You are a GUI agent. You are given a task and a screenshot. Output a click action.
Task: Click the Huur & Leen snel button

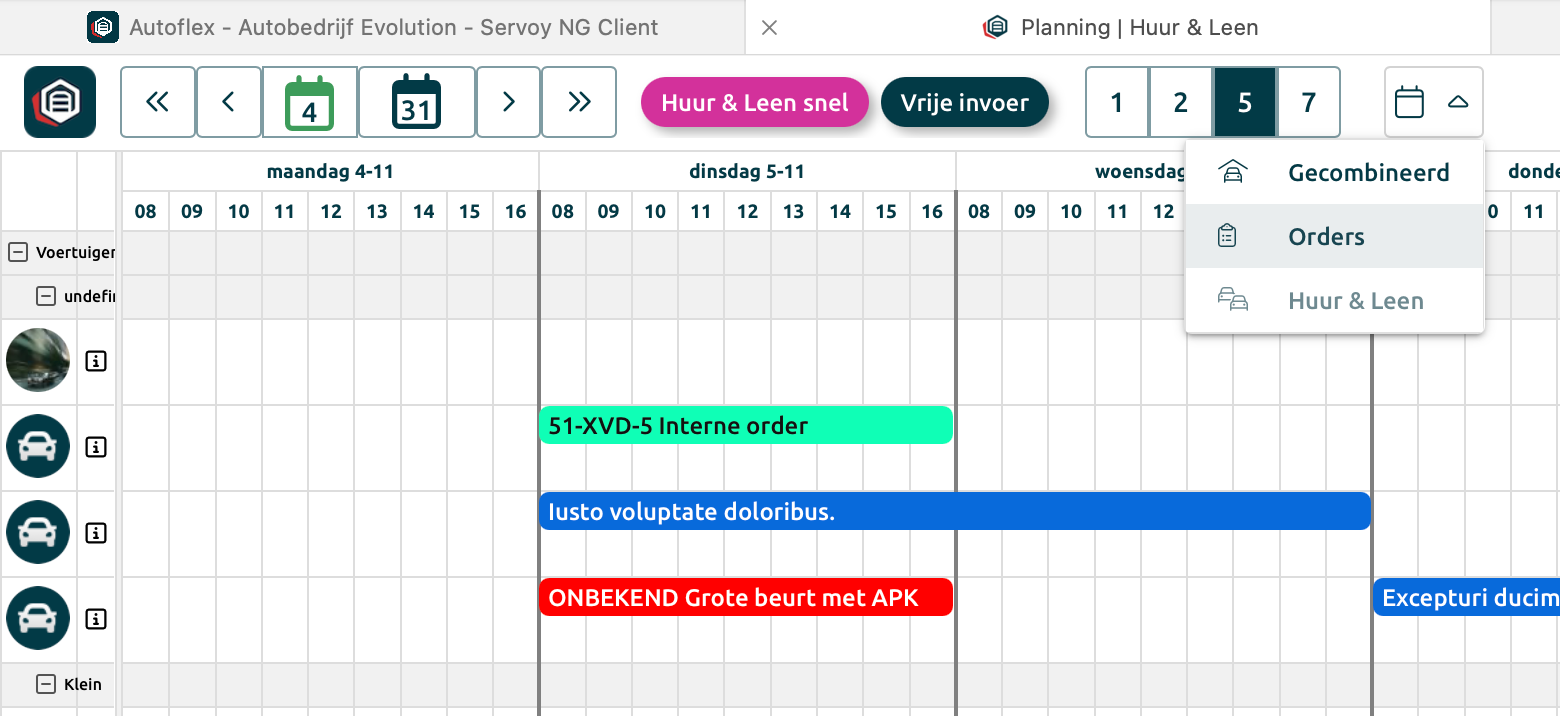click(x=755, y=103)
